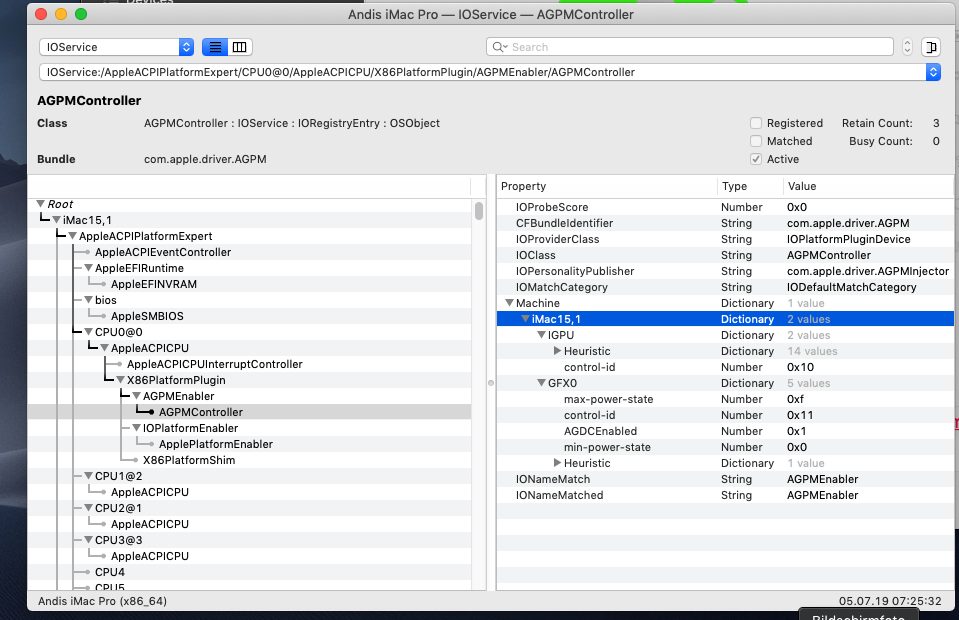Select the IOPersonalityPublisher property row

(725, 271)
